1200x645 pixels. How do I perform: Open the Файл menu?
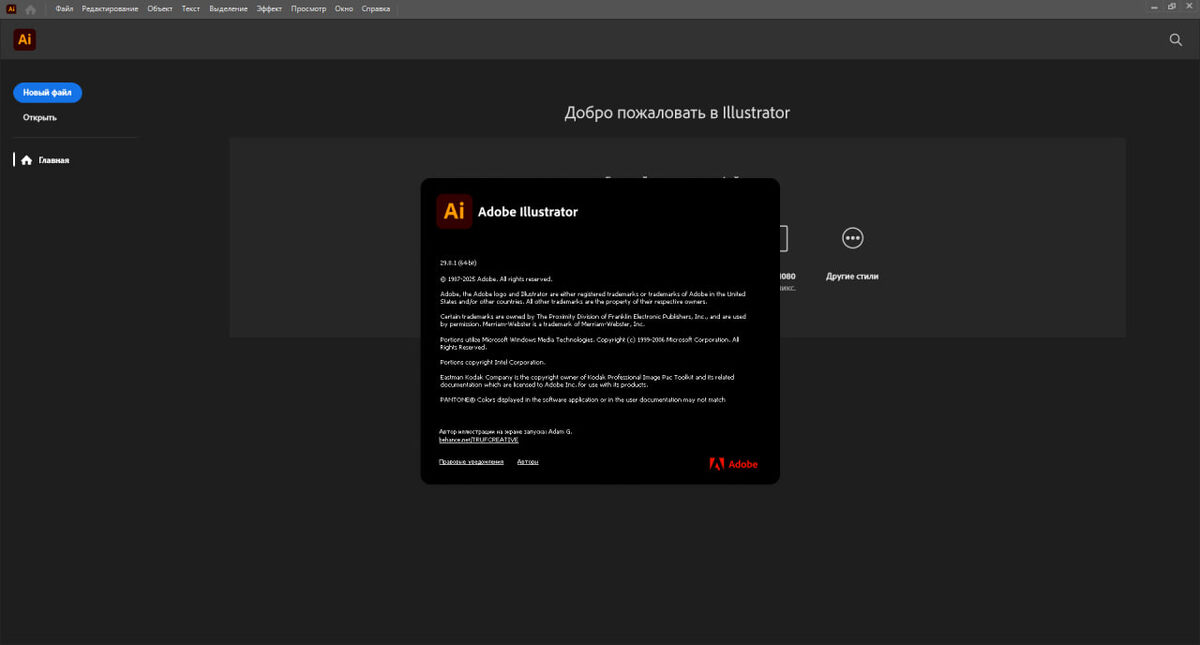65,8
